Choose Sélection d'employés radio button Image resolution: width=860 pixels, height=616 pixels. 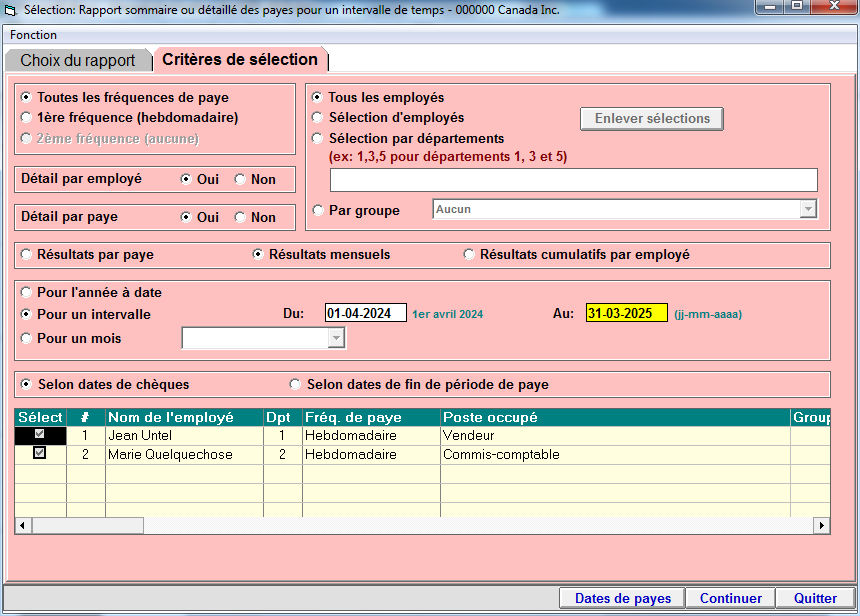[318, 118]
